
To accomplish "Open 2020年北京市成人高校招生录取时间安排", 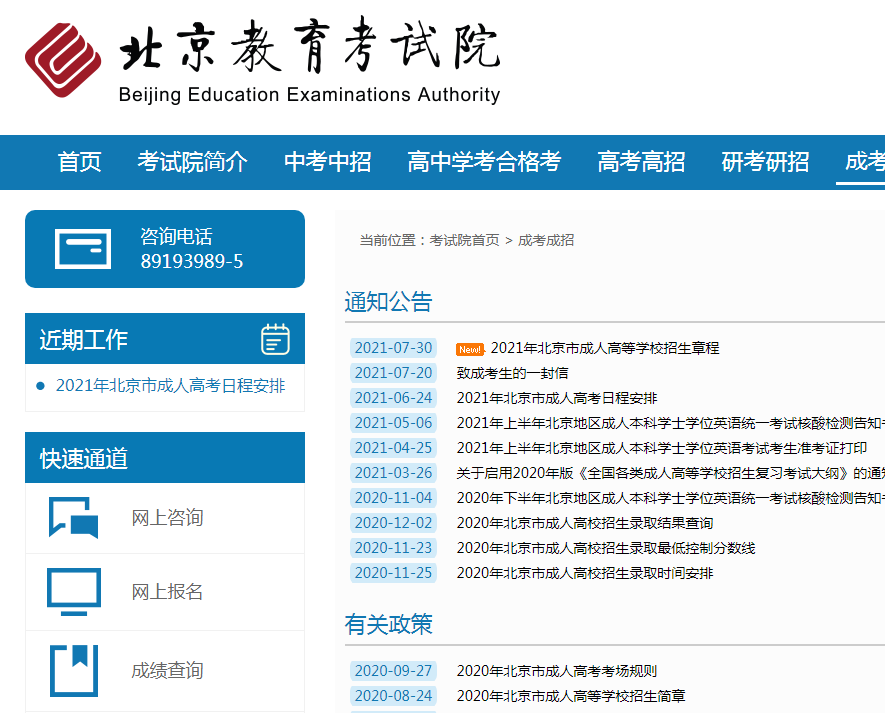I will click(x=585, y=573).
